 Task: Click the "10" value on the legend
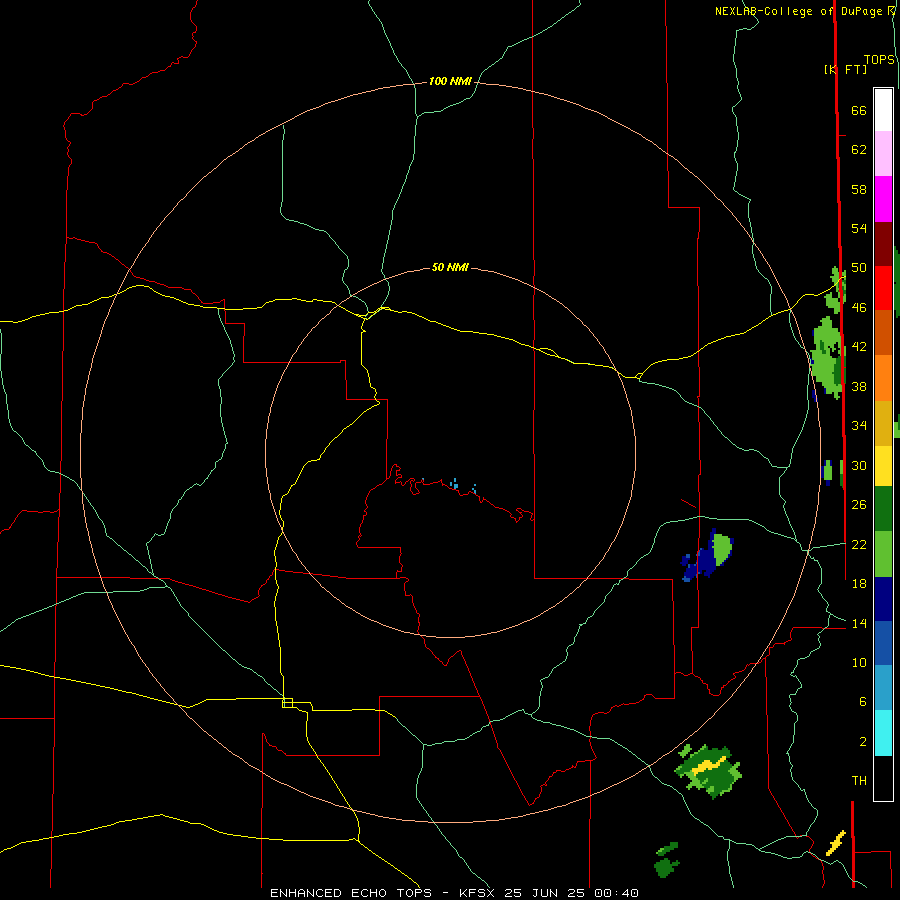point(859,663)
